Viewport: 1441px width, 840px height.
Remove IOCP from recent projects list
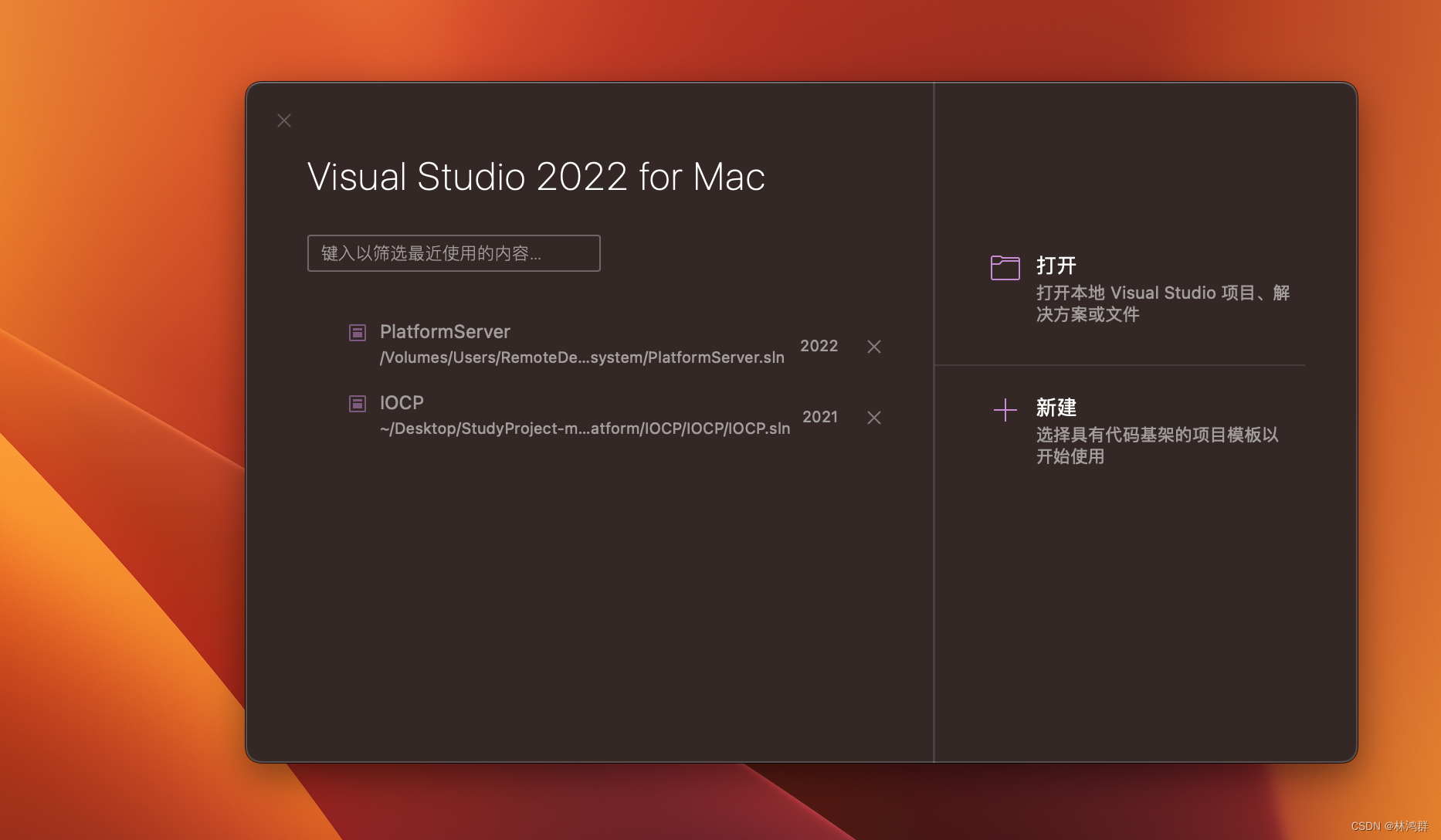tap(873, 418)
